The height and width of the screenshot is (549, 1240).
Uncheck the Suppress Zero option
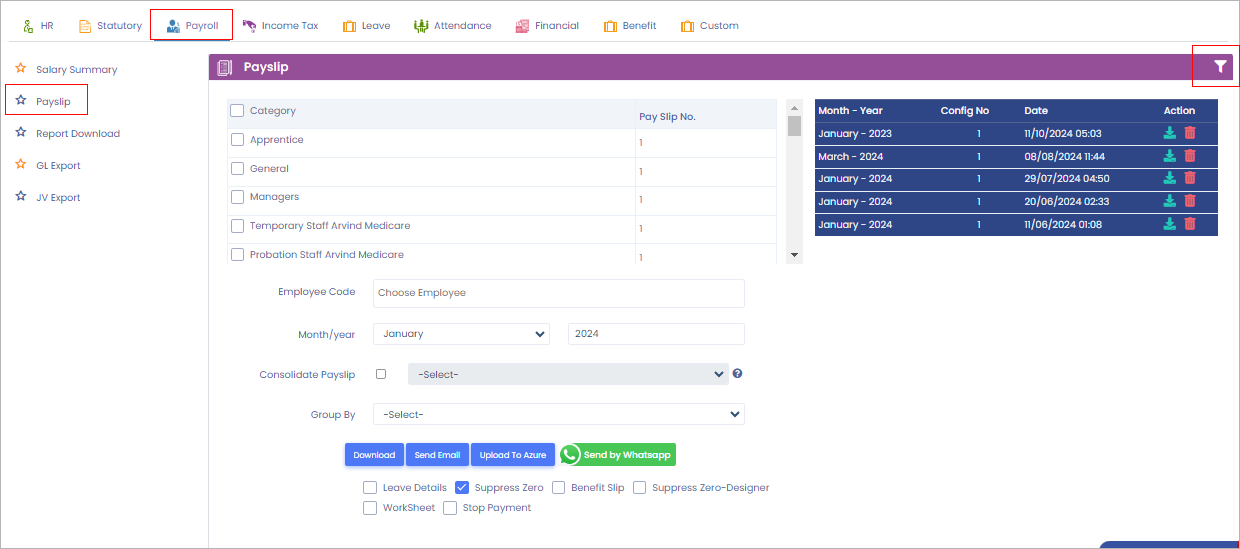tap(462, 488)
